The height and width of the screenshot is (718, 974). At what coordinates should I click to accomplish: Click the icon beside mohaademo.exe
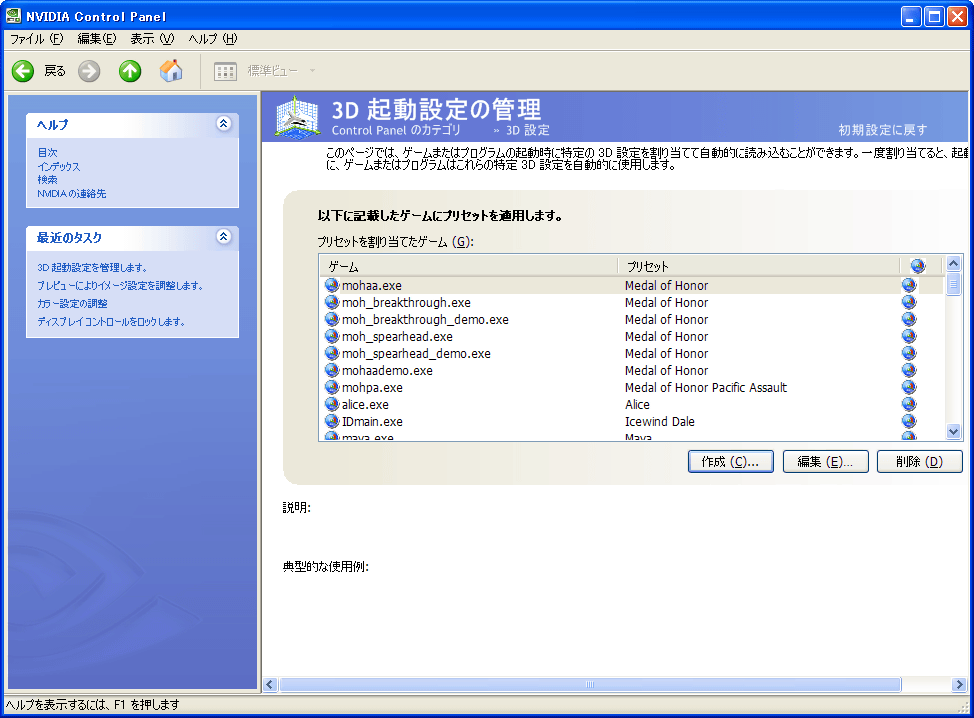point(332,370)
